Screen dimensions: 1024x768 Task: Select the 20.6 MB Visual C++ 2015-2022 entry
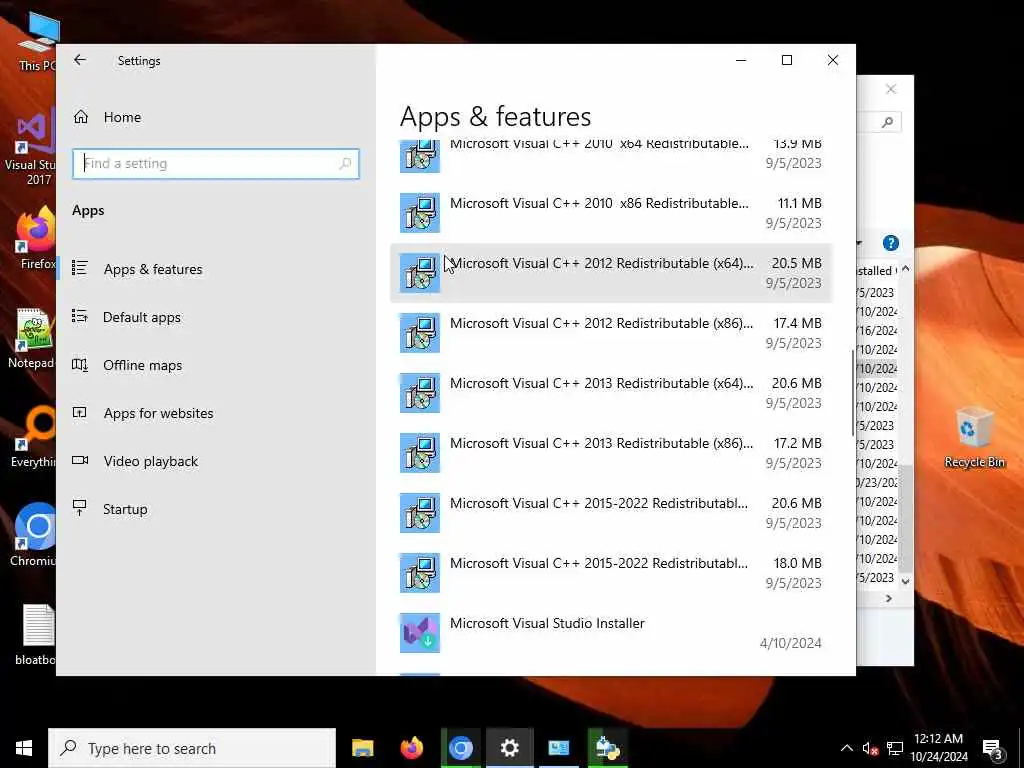click(611, 513)
